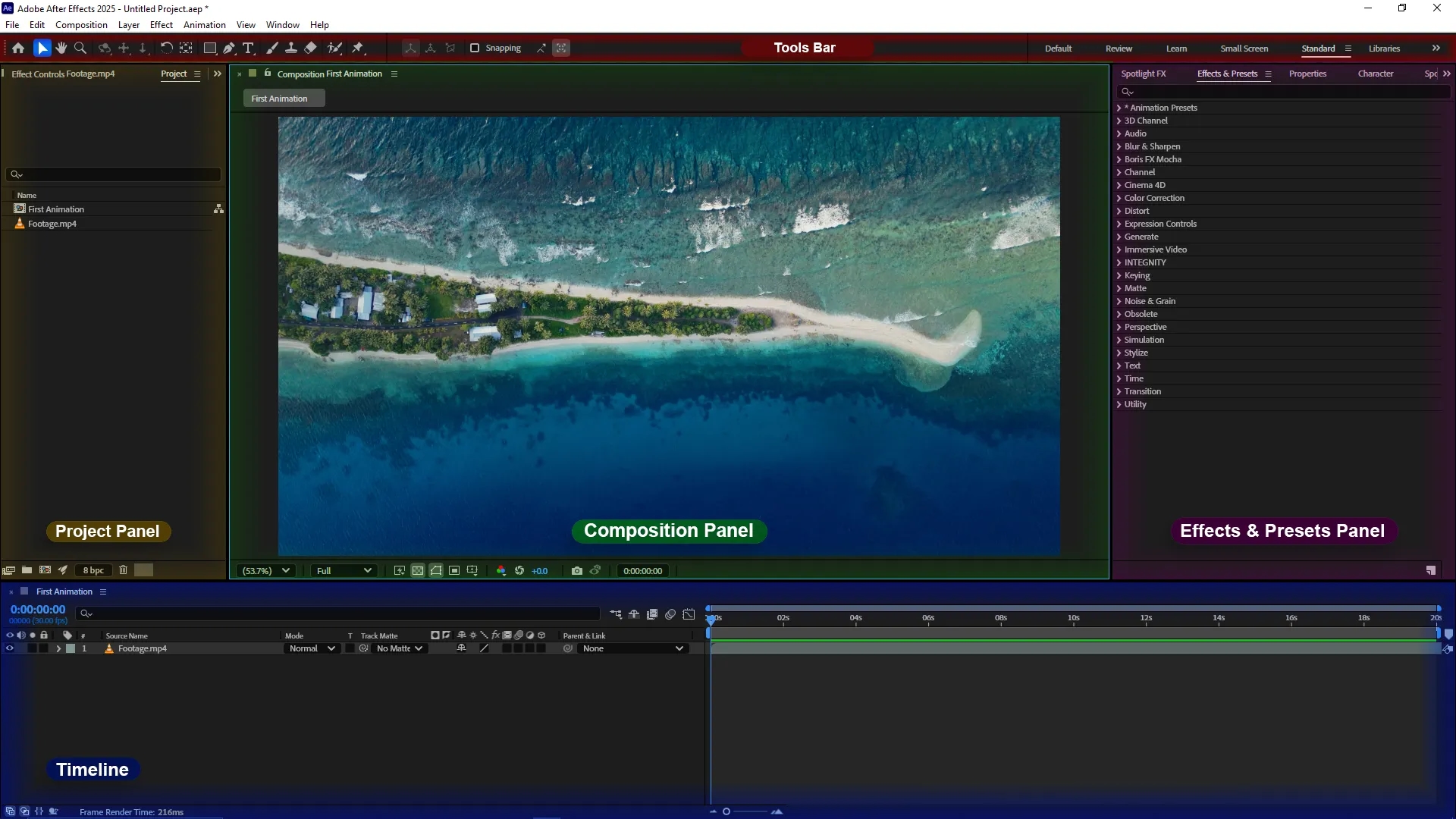Enable the Snapping checkbox
This screenshot has height=819, width=1456.
pos(475,48)
